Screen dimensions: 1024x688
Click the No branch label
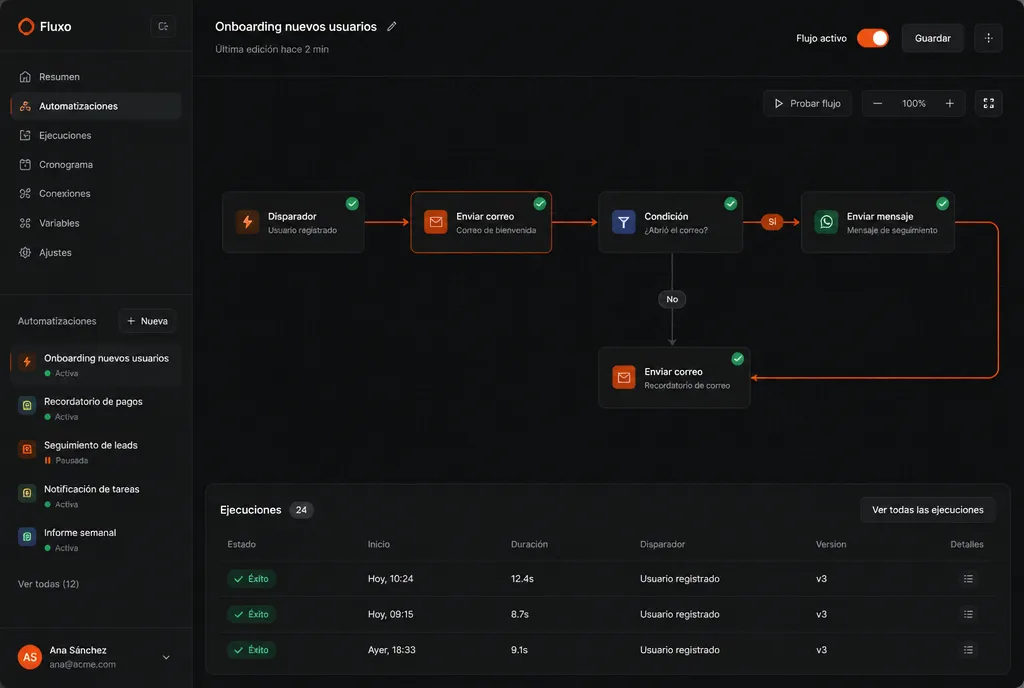pos(672,299)
